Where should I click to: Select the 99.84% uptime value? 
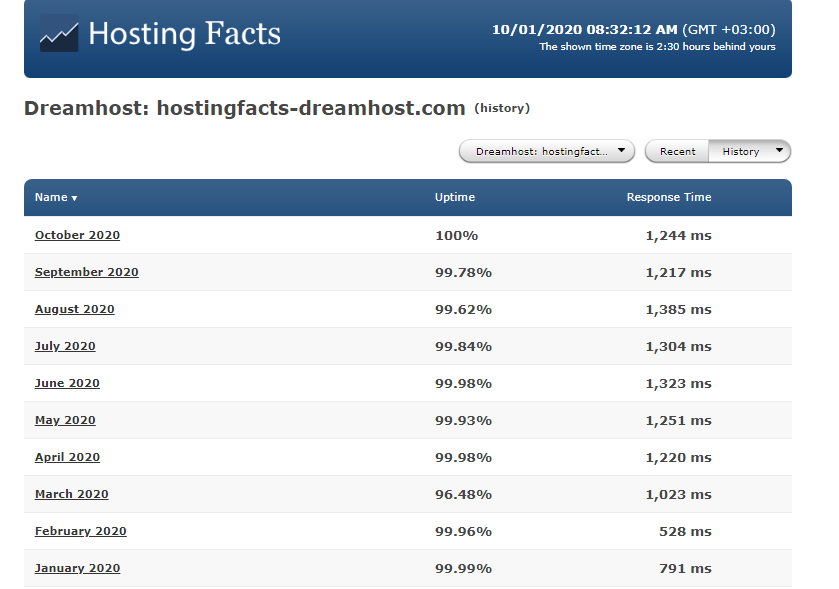(x=463, y=346)
